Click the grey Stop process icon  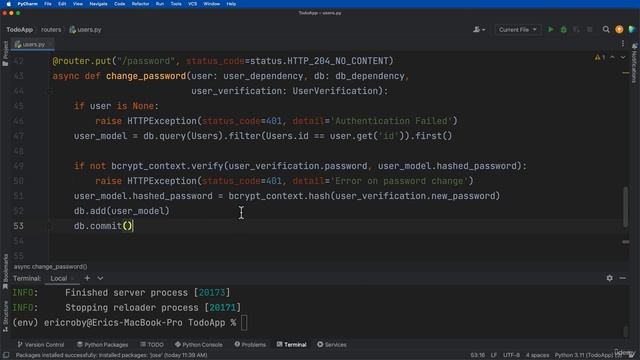point(589,29)
